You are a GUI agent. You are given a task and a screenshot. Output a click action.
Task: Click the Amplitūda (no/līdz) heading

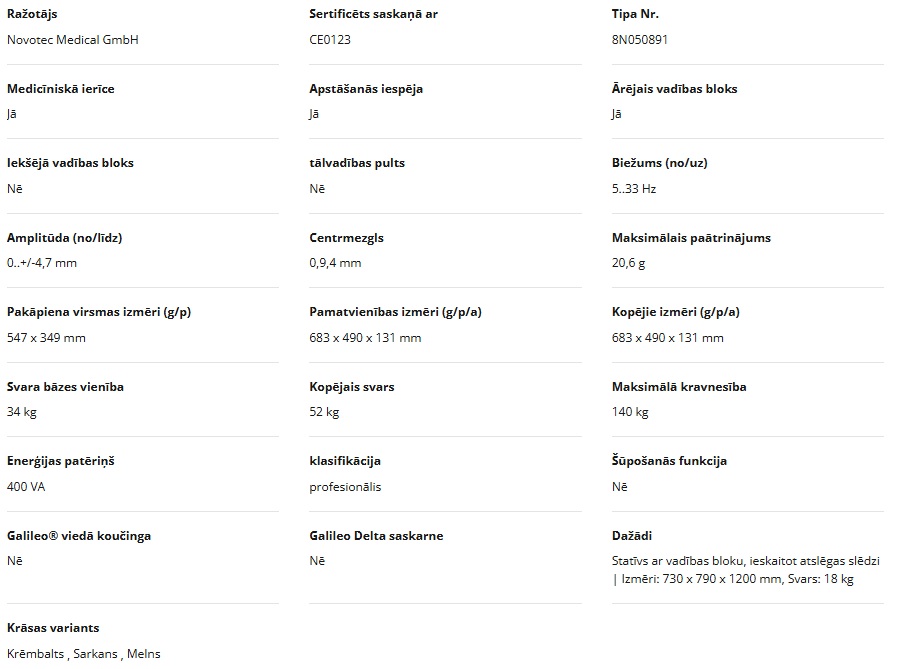click(64, 238)
